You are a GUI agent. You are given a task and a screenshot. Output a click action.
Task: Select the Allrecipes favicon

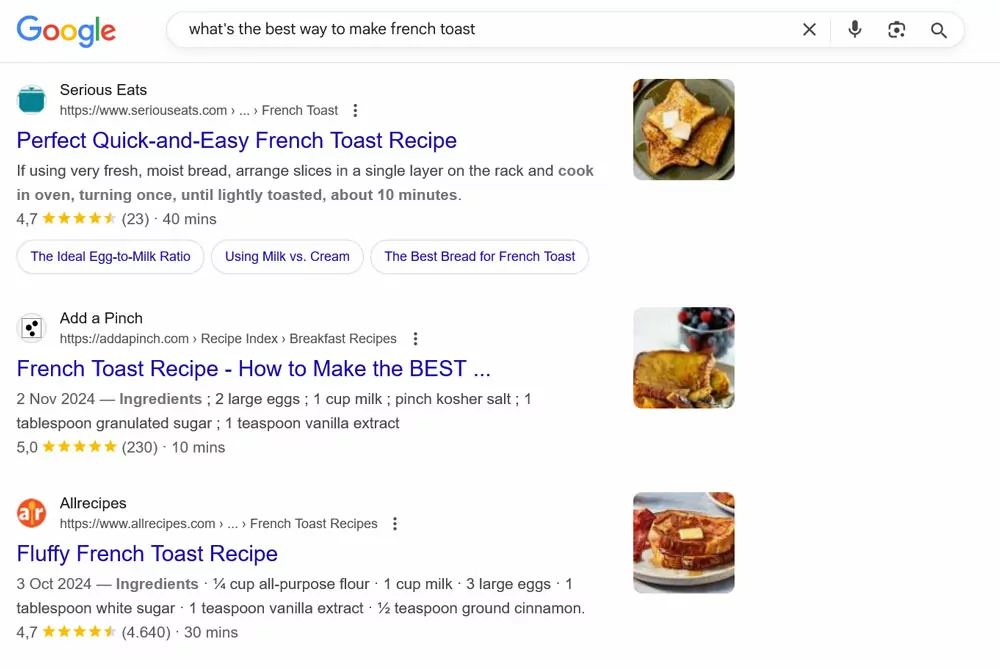[x=31, y=513]
